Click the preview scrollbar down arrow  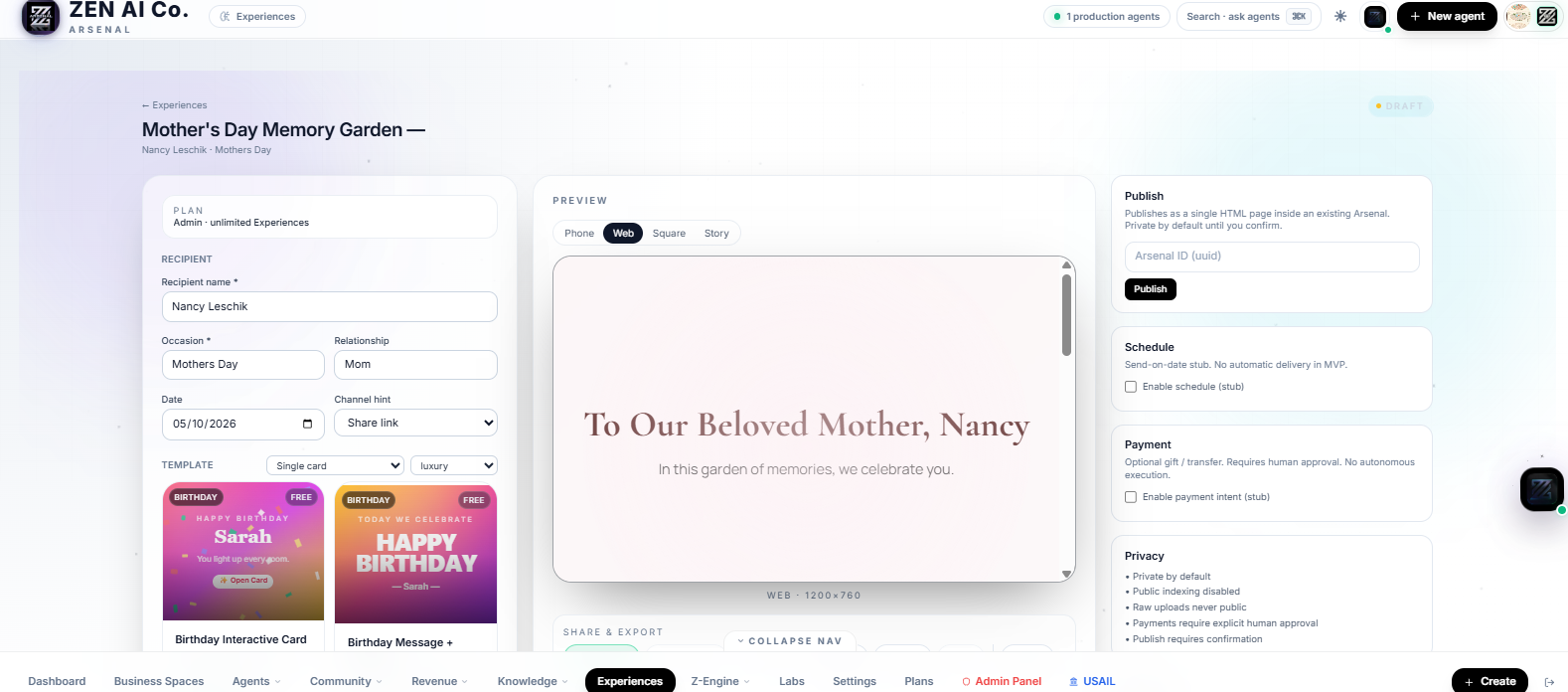click(x=1066, y=574)
